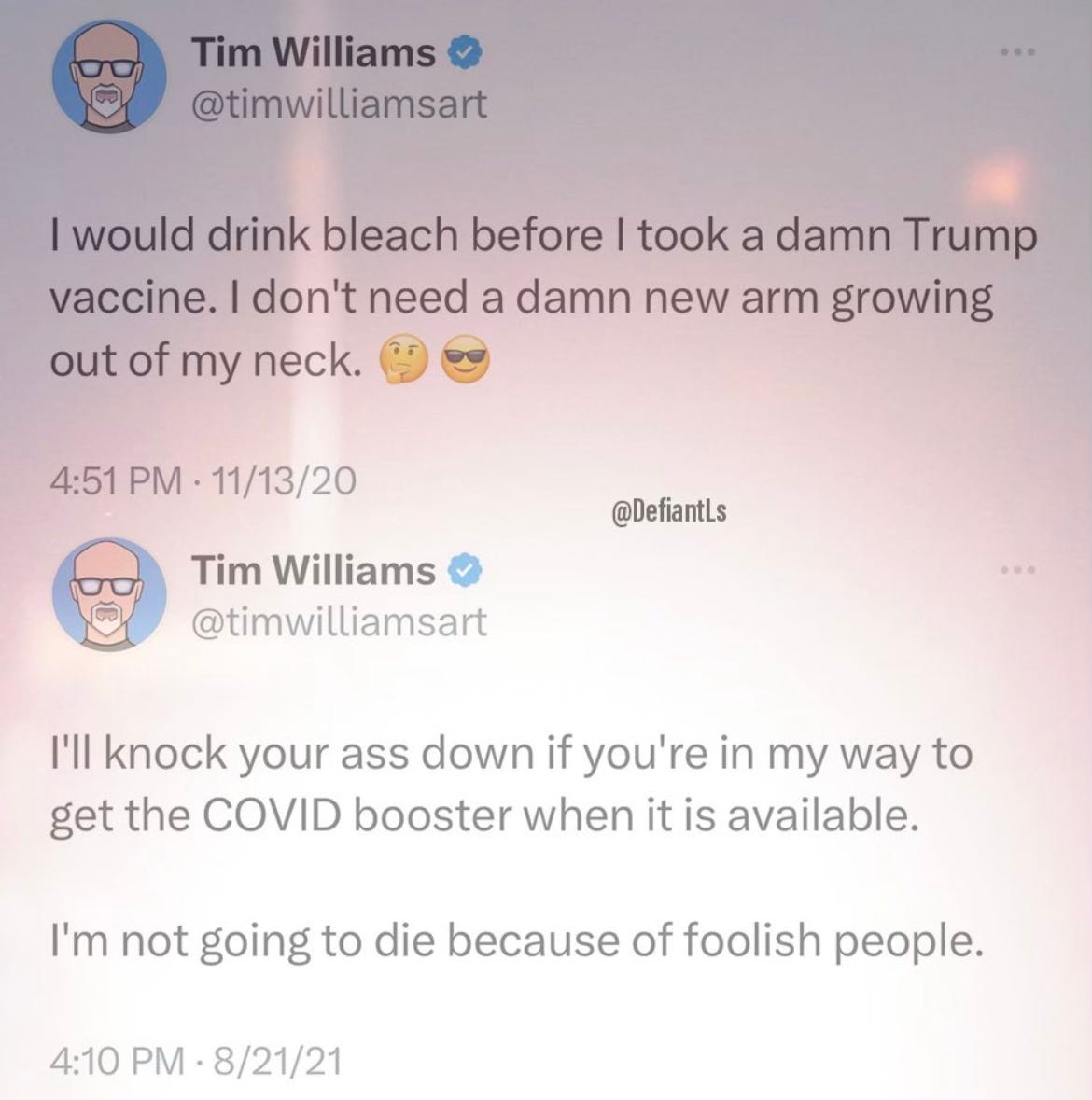1092x1100 pixels.
Task: Visit @timwilliamsart handle in the second tweet
Action: pyautogui.click(x=339, y=623)
